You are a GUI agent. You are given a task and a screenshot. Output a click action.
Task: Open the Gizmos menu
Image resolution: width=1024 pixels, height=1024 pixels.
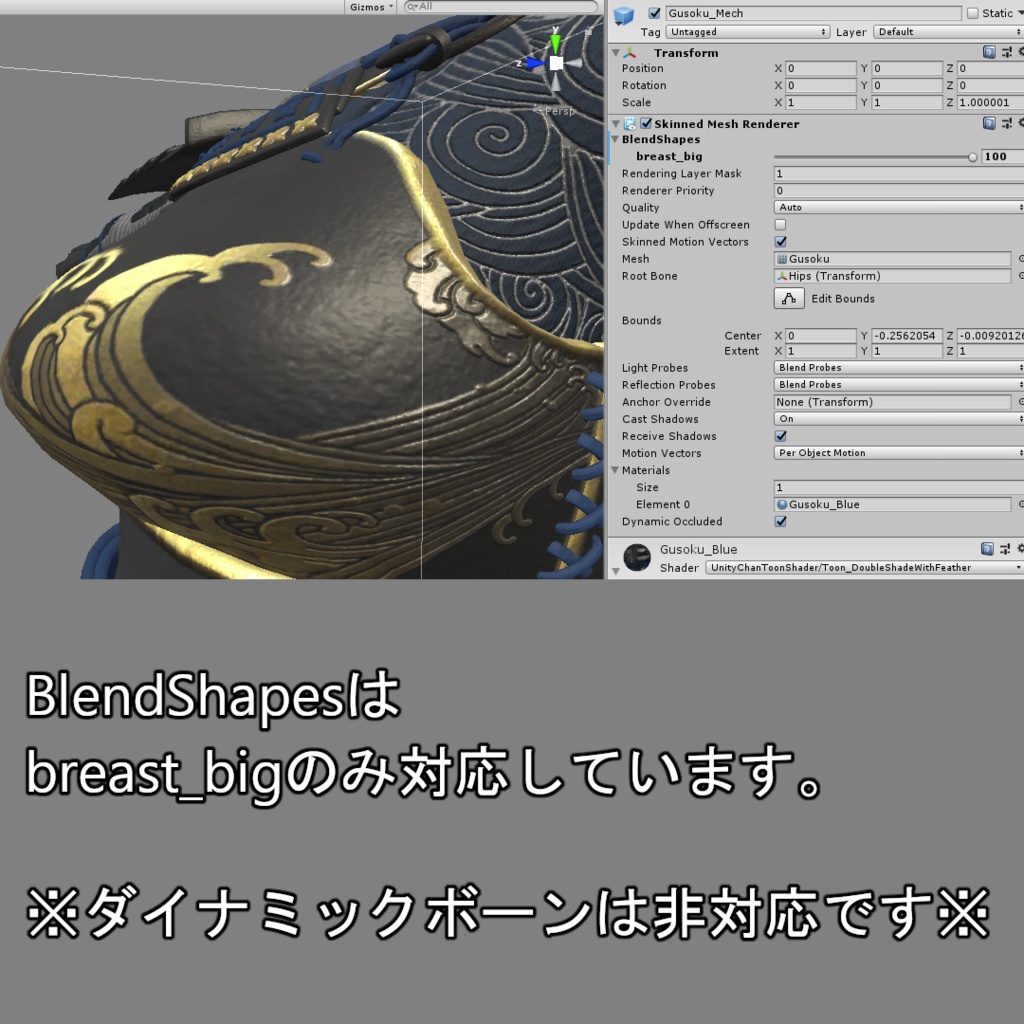point(369,7)
